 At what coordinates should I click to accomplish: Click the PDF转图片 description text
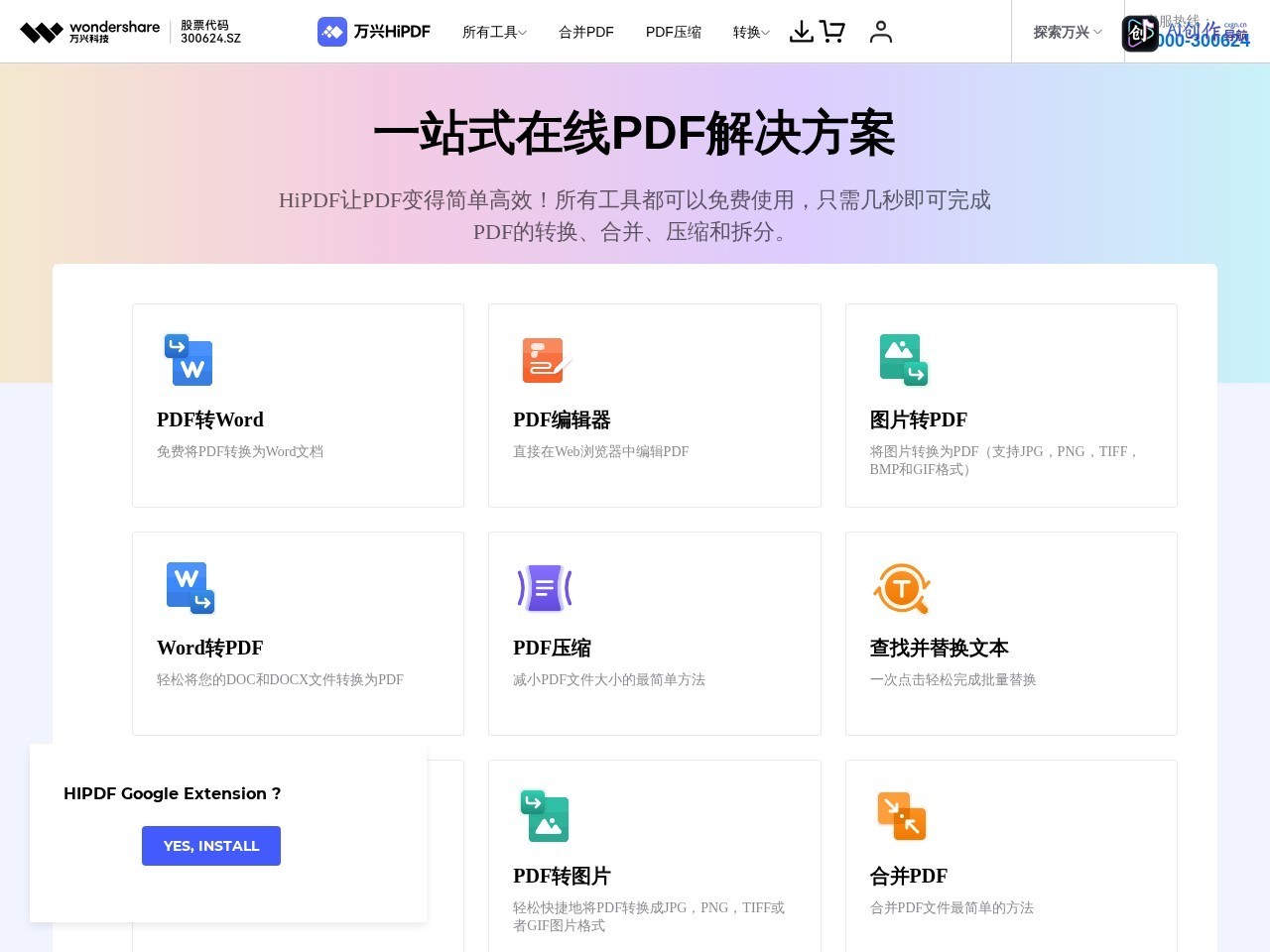[x=649, y=916]
